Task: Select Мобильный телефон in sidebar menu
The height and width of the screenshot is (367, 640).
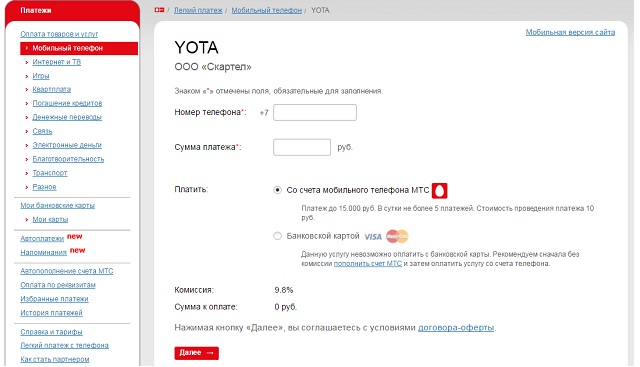Action: [x=79, y=48]
